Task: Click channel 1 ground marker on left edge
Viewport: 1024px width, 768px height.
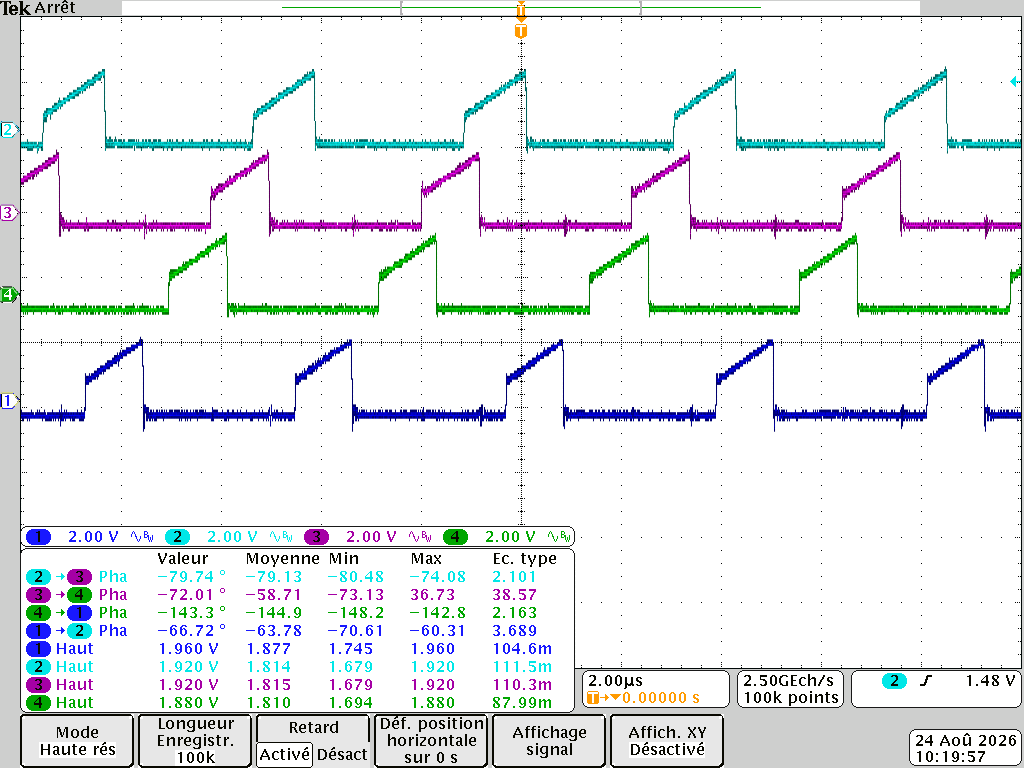Action: pyautogui.click(x=8, y=400)
